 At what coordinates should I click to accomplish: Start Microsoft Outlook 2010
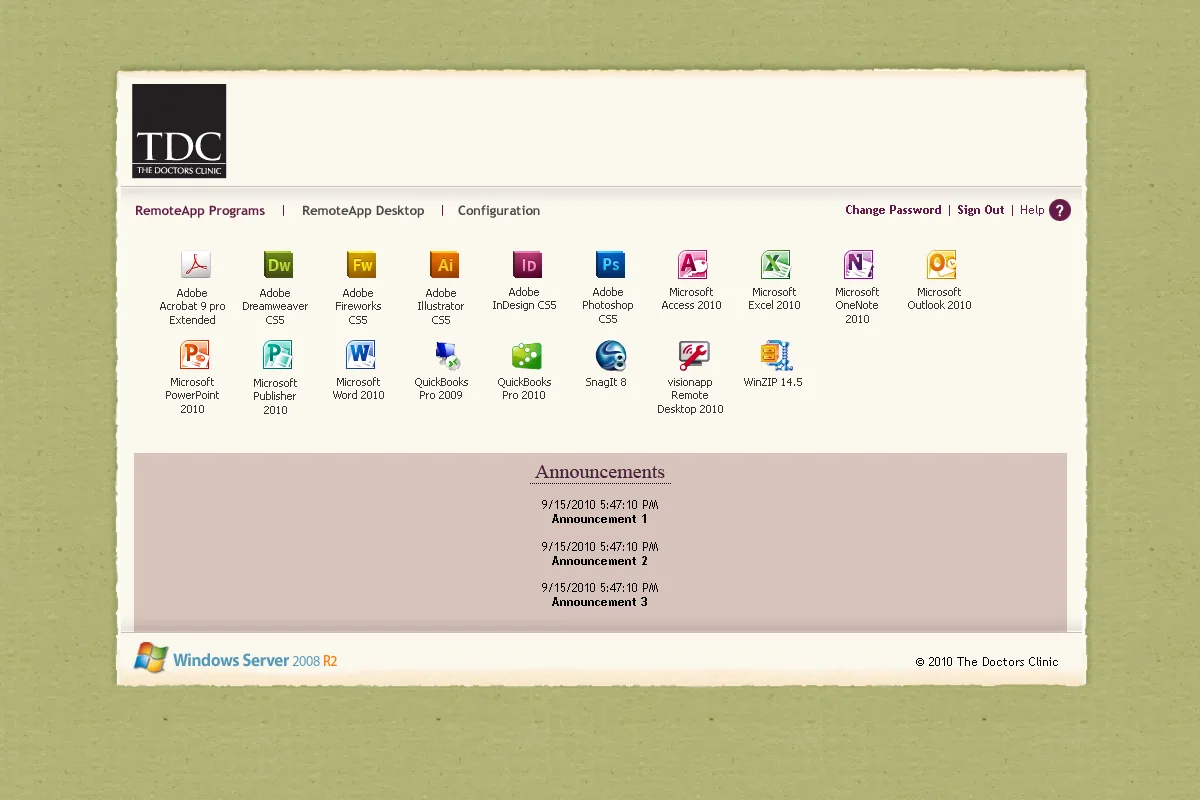point(942,264)
